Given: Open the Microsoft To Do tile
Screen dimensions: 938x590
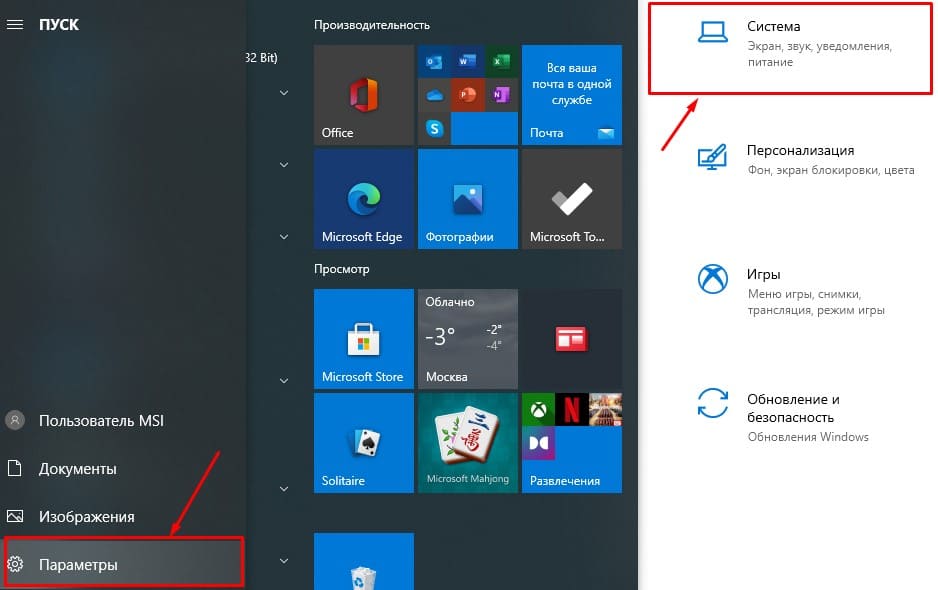Looking at the screenshot, I should 571,197.
